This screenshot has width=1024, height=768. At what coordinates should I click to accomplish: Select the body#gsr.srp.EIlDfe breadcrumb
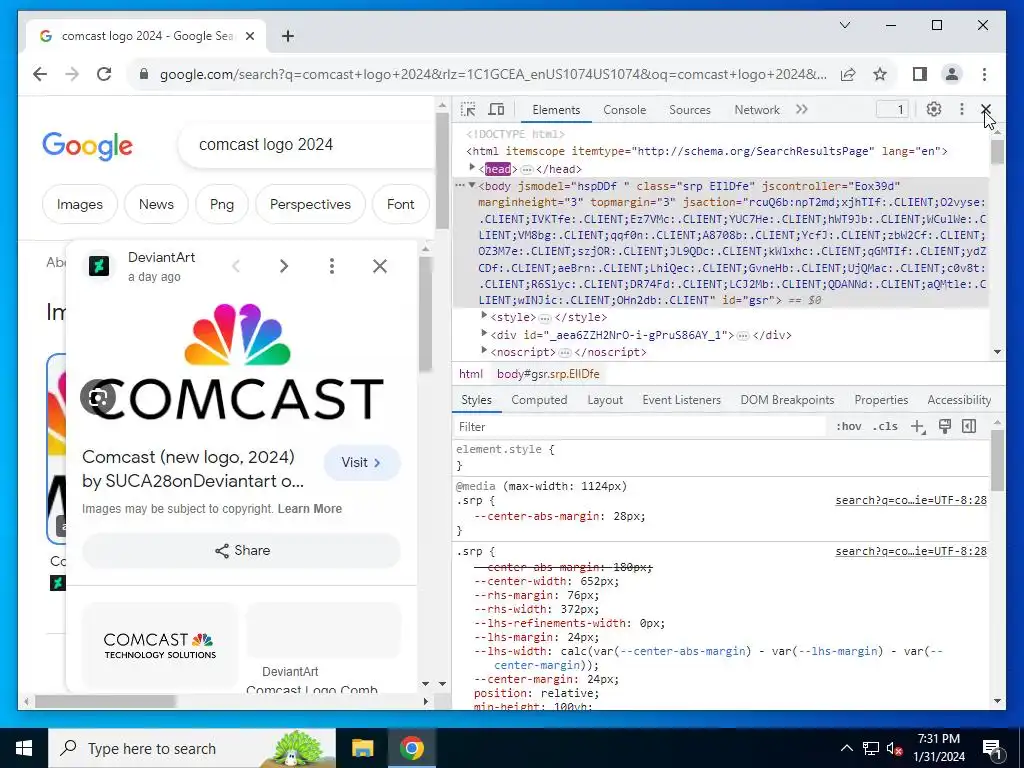pos(548,374)
